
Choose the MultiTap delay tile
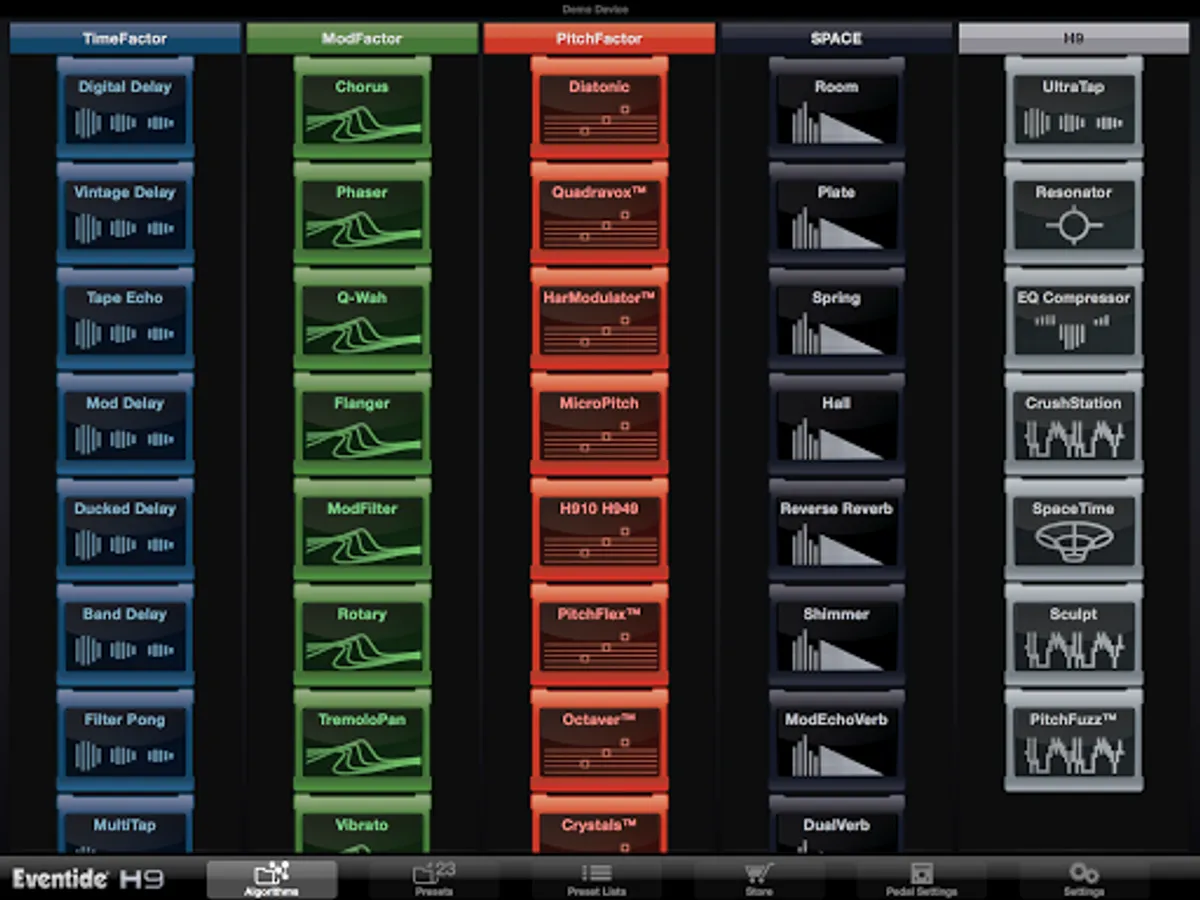tap(125, 825)
